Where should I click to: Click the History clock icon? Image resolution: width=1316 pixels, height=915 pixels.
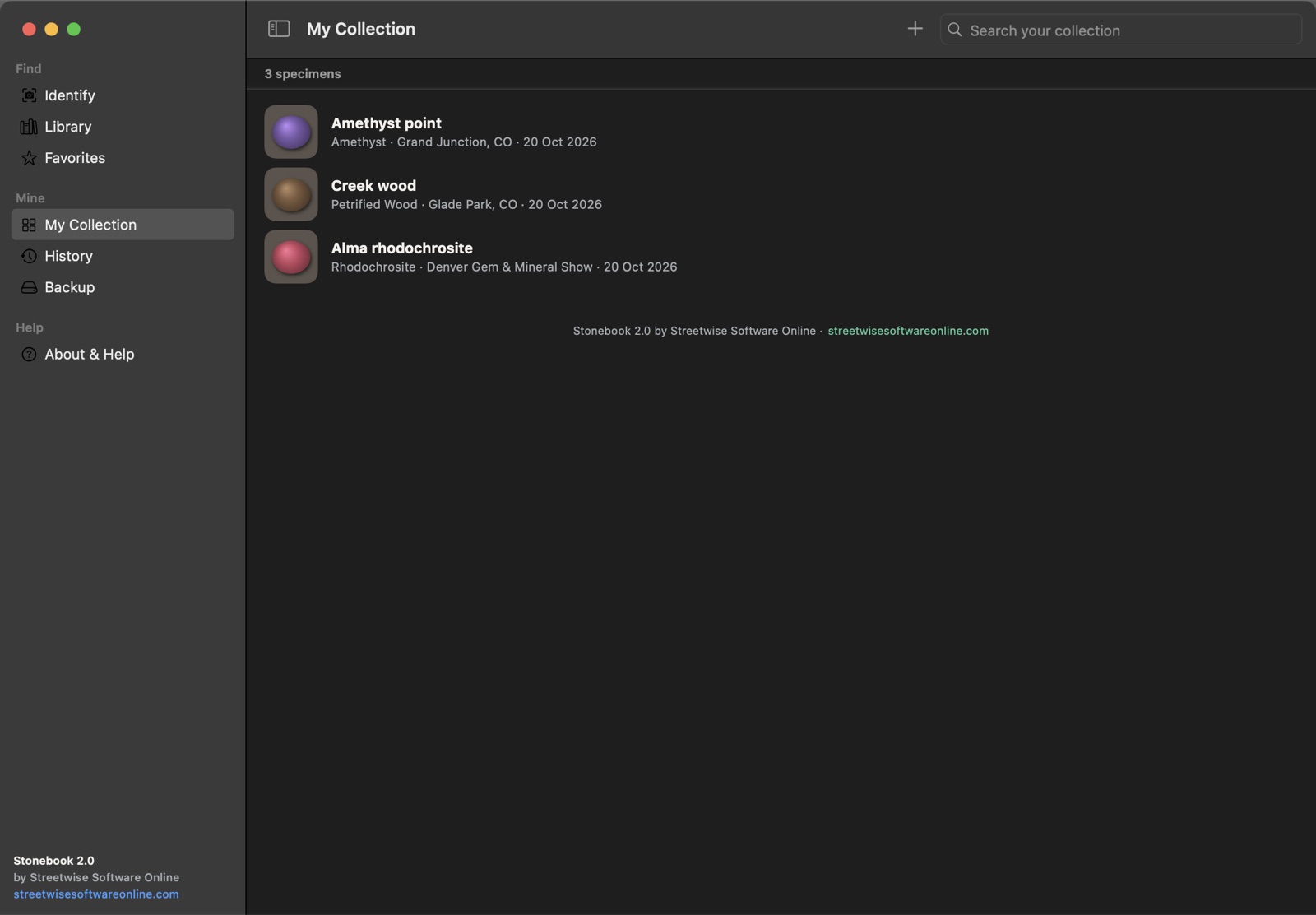29,256
